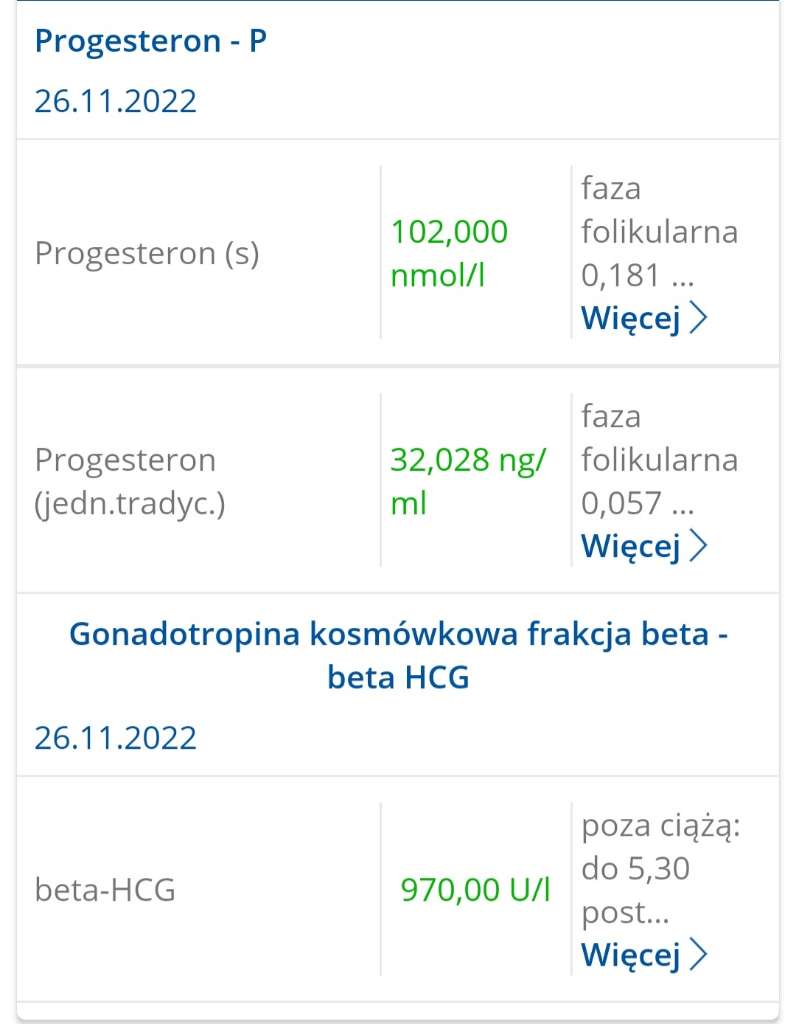This screenshot has height=1024, width=796.
Task: Open Więcej link in beta-HCG row
Action: click(x=631, y=954)
